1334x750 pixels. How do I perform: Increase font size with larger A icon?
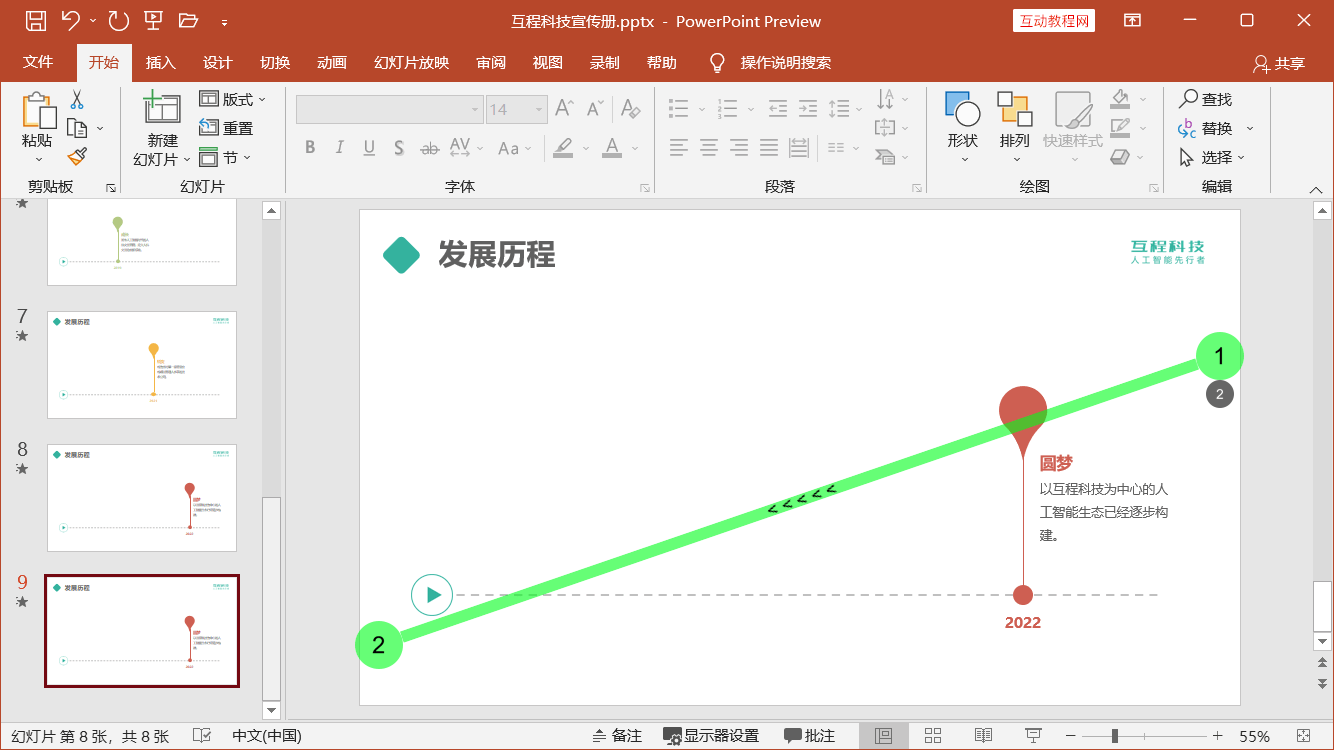(x=564, y=108)
